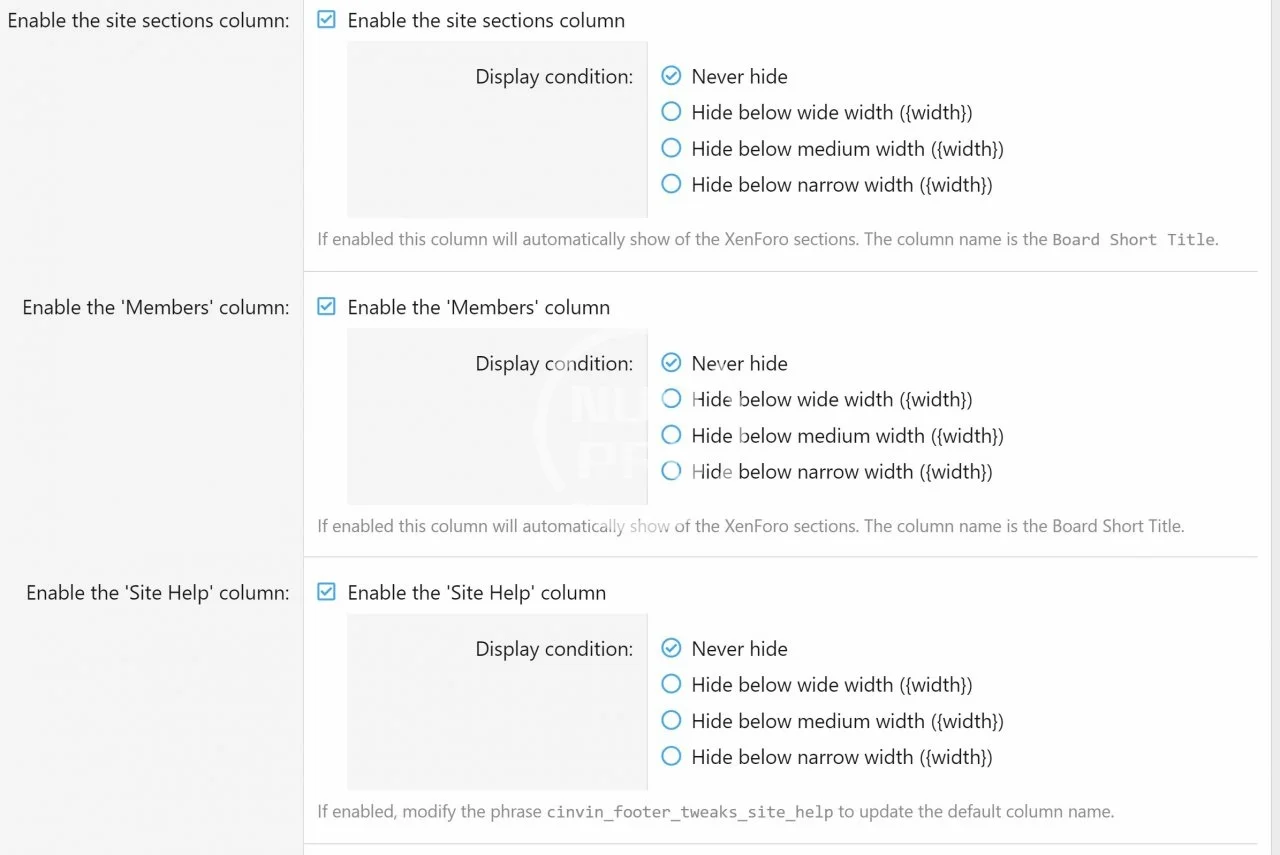Choose 'Hide below wide width' for Members column
The width and height of the screenshot is (1280, 855).
[x=671, y=399]
